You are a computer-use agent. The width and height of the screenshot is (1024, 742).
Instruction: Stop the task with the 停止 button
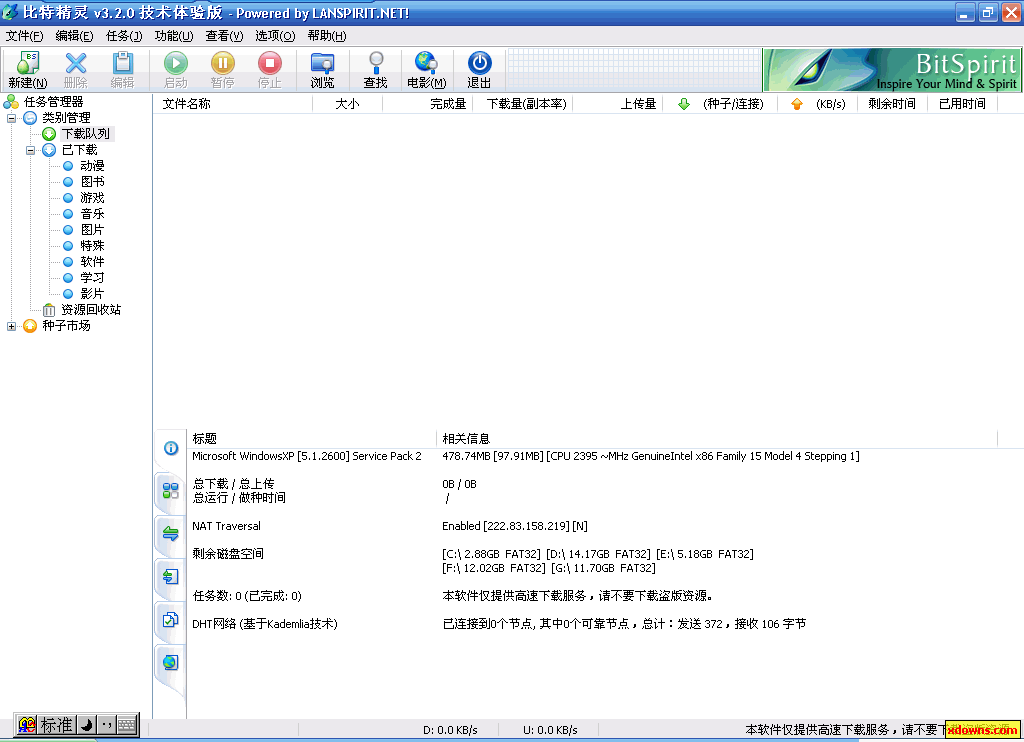click(x=270, y=69)
